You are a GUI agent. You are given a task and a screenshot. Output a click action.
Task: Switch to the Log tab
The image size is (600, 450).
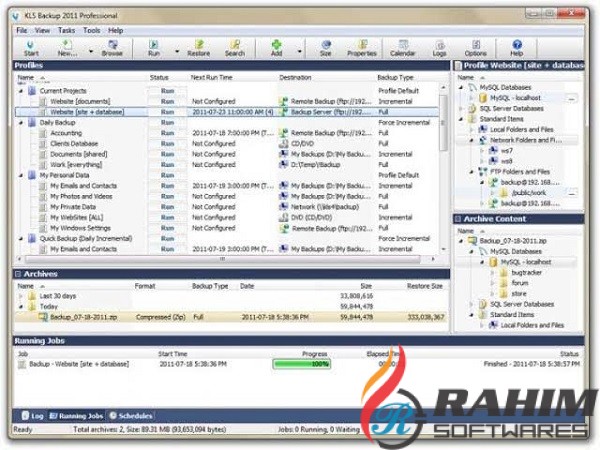coord(33,416)
